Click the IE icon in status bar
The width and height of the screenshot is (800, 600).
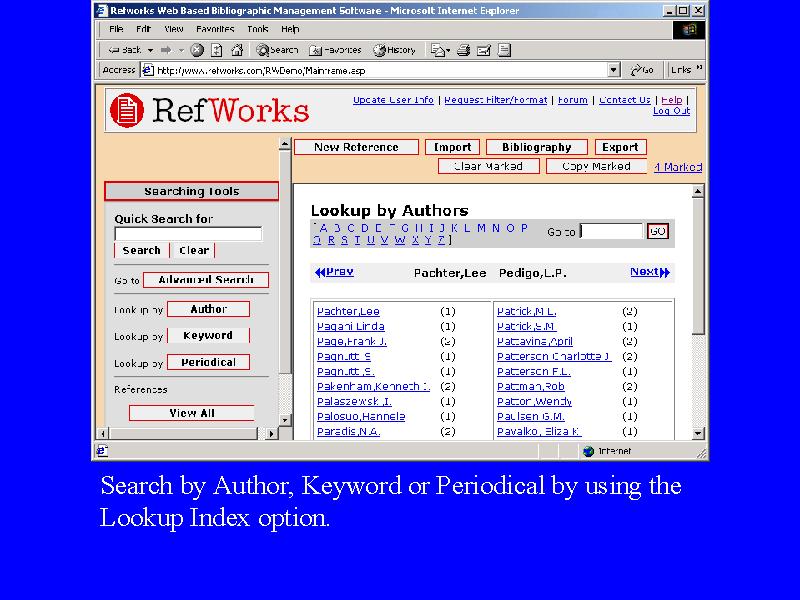(x=102, y=451)
